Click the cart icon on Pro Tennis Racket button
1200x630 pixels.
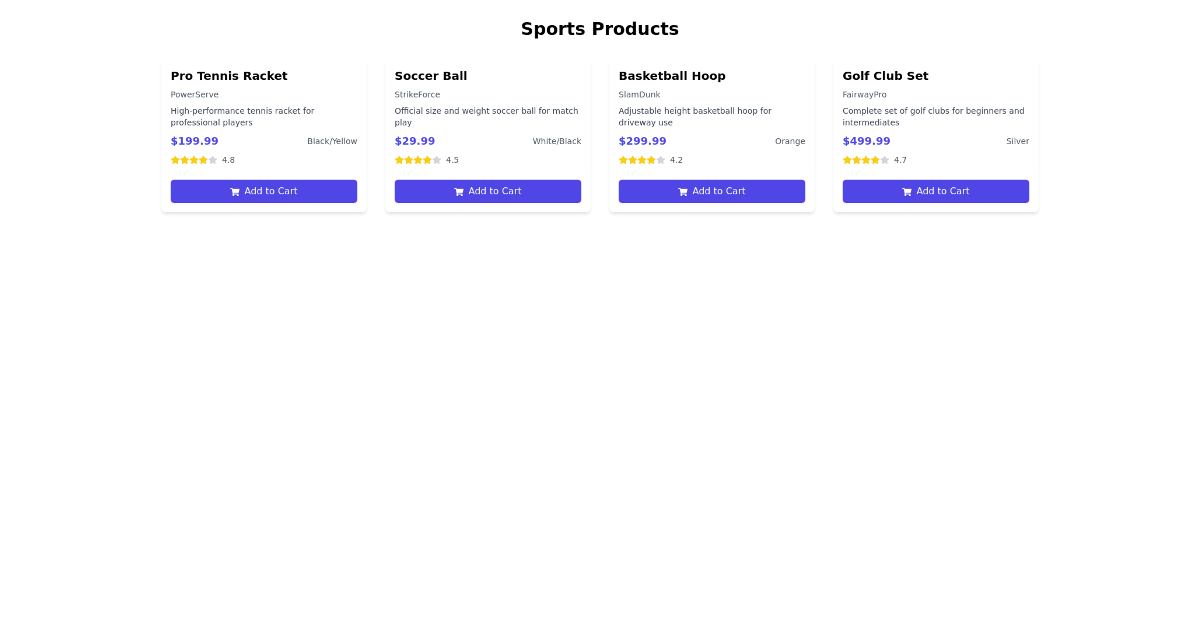(x=236, y=191)
